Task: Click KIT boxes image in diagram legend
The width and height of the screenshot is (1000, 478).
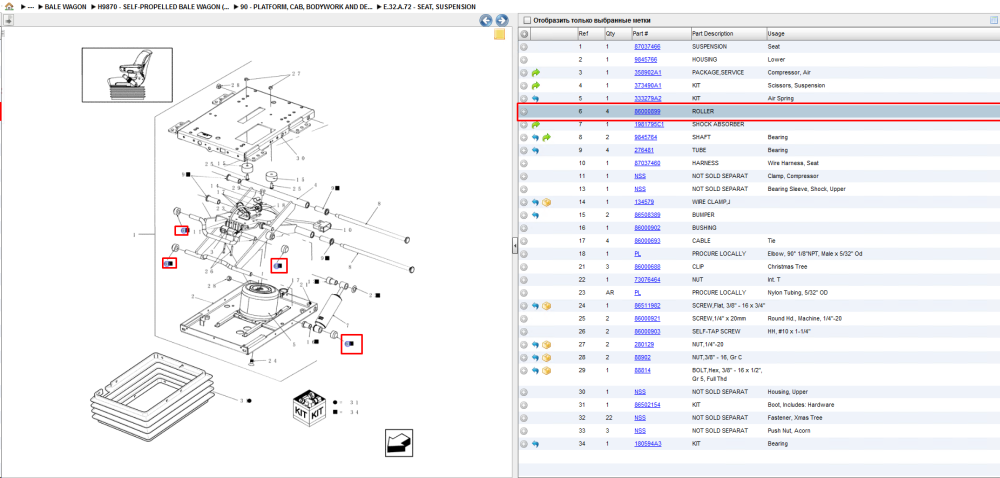Action: click(309, 407)
